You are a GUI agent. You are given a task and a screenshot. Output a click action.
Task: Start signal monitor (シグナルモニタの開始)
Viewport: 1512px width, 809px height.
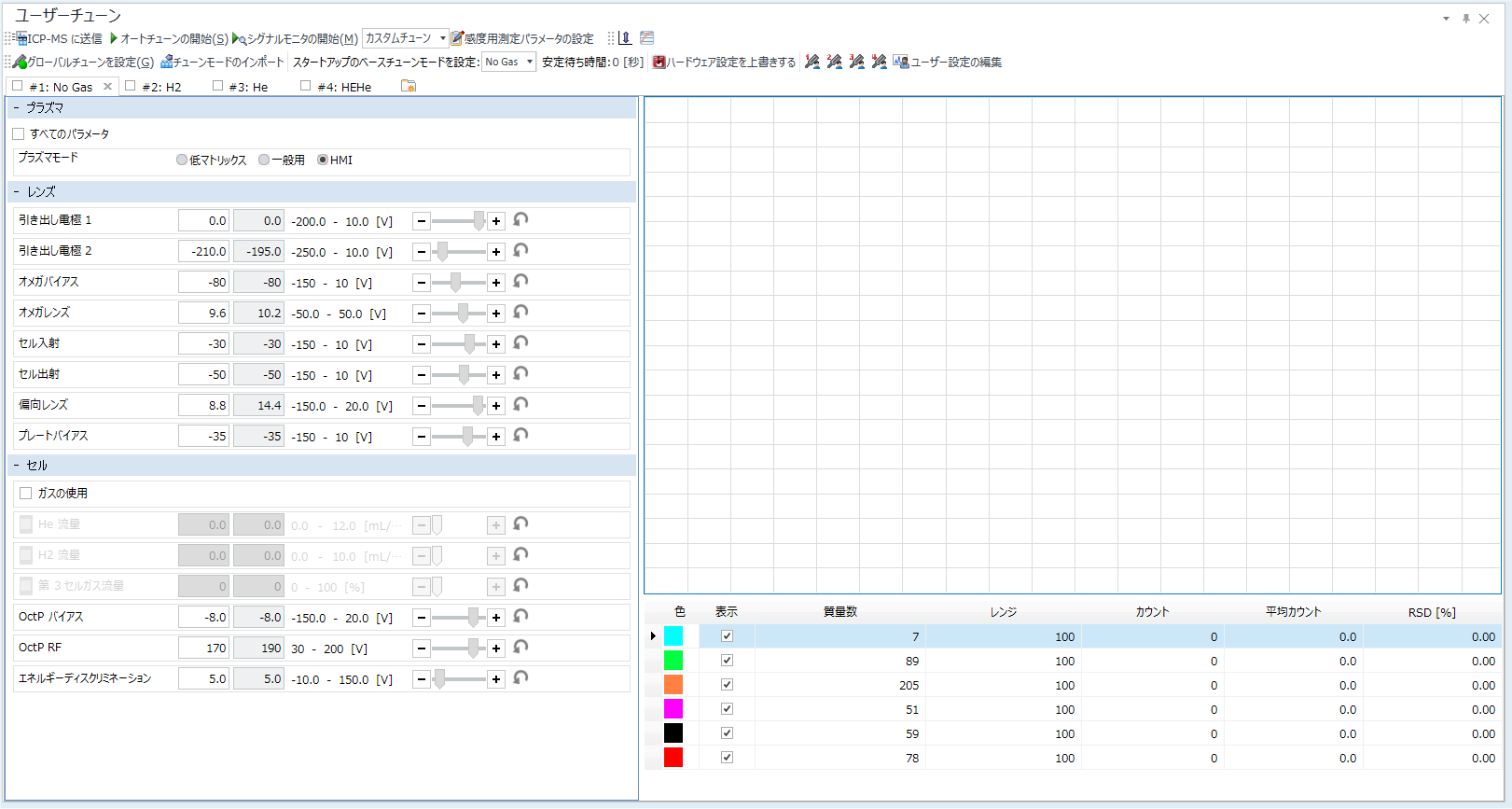[295, 38]
